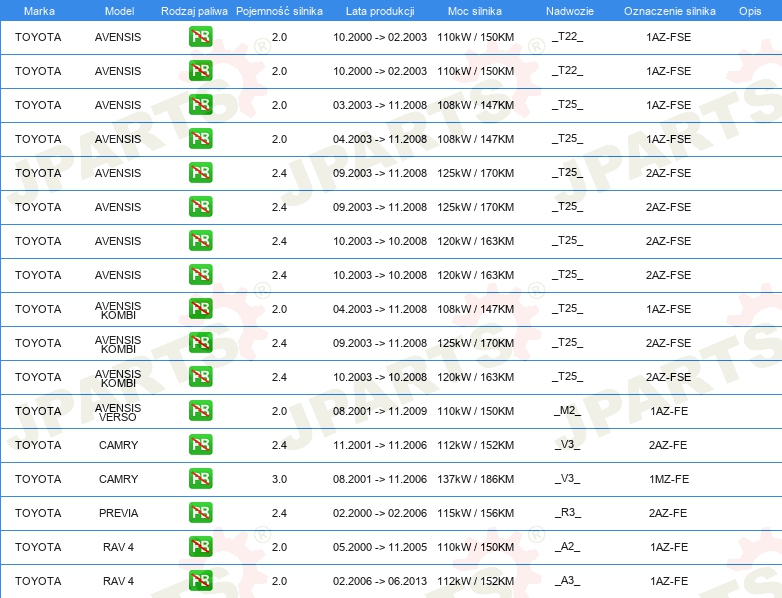Select the fuel icon for AVENSIS KOMBI 125kW

coord(200,343)
